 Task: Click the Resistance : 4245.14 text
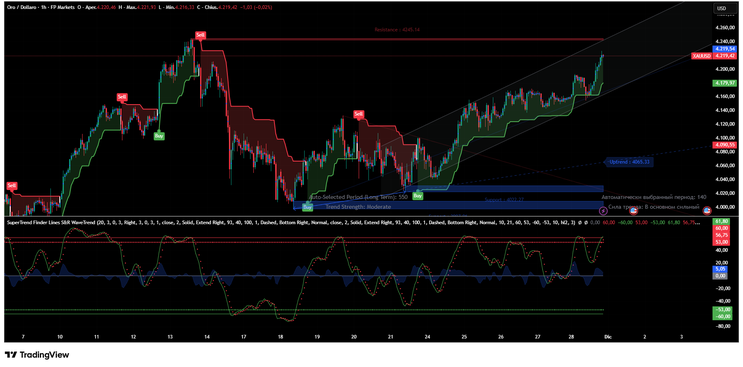397,29
